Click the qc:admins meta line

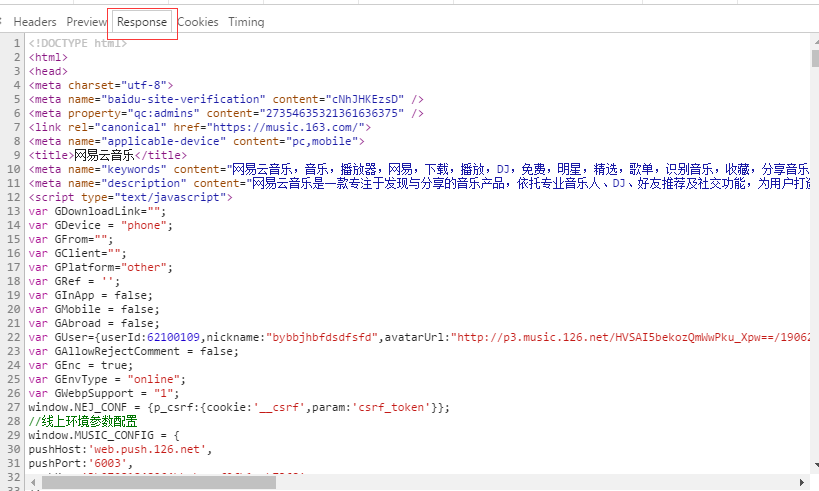(x=226, y=113)
